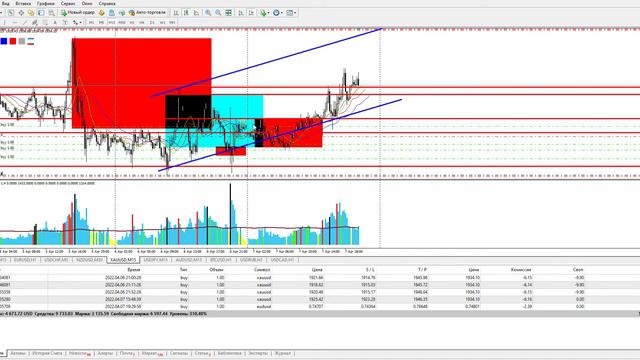Open the arrows objects dropdown

[x=77, y=22]
